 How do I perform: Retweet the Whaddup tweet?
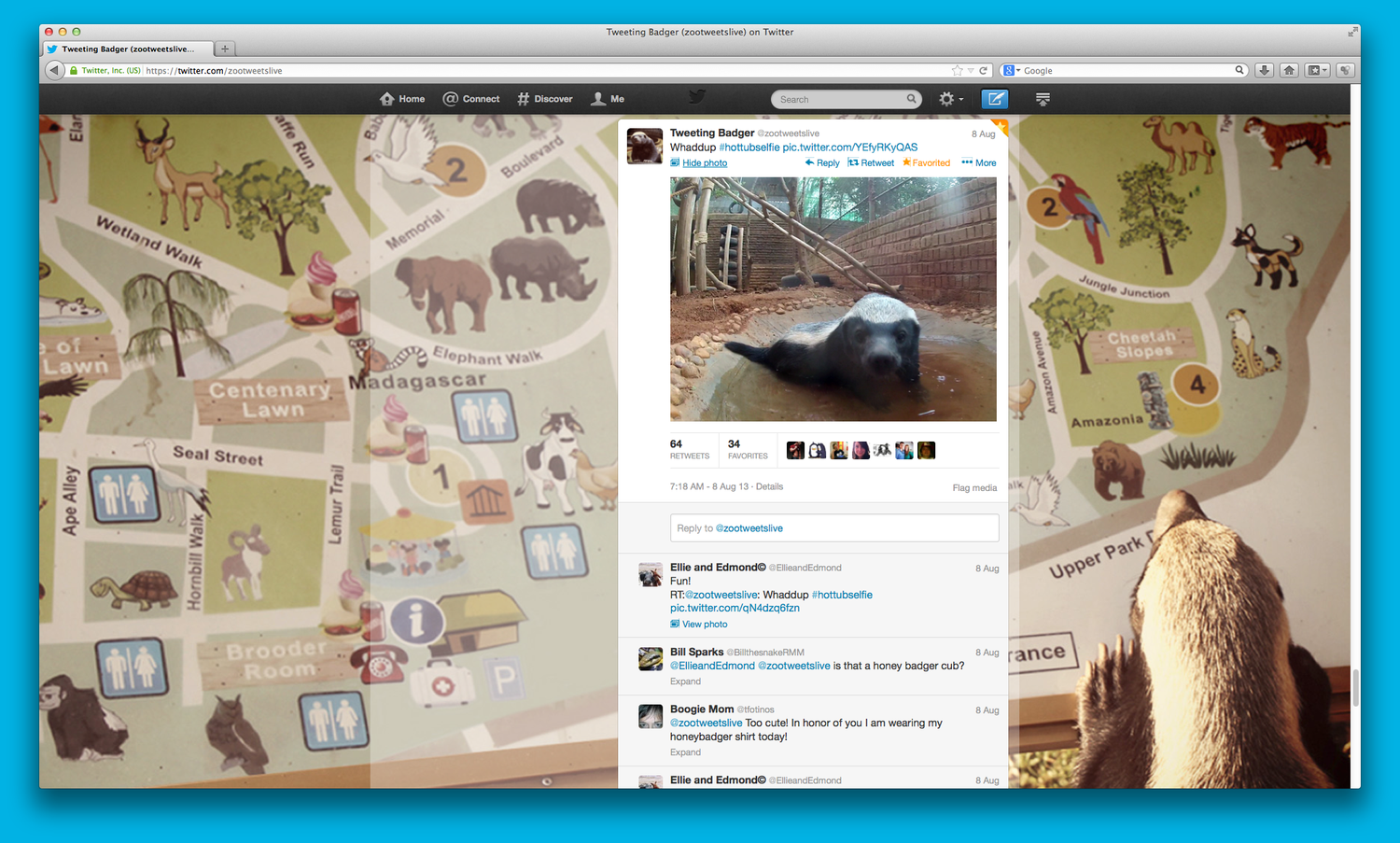(x=871, y=163)
